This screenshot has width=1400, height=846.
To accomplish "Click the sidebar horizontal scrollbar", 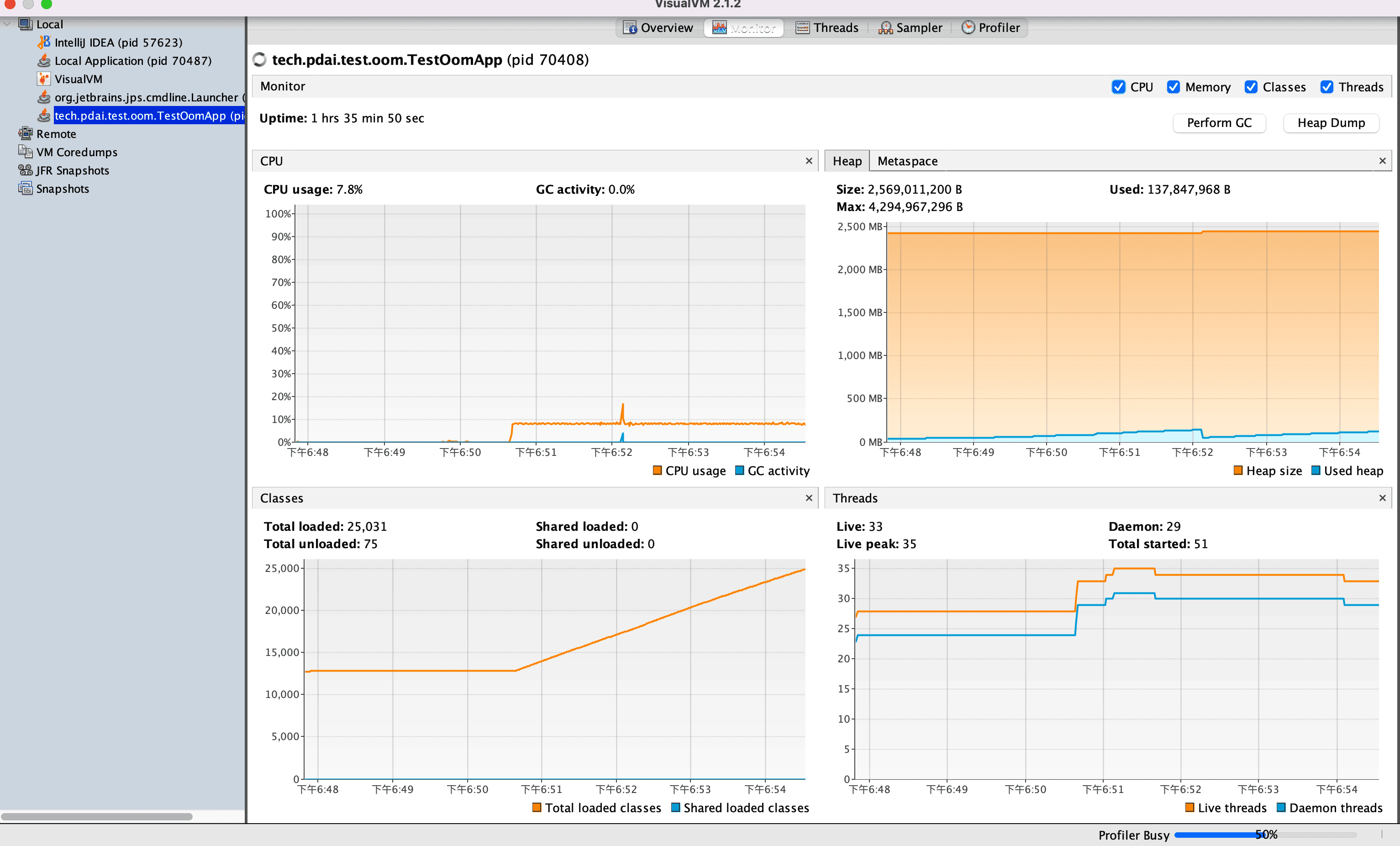I will (97, 816).
